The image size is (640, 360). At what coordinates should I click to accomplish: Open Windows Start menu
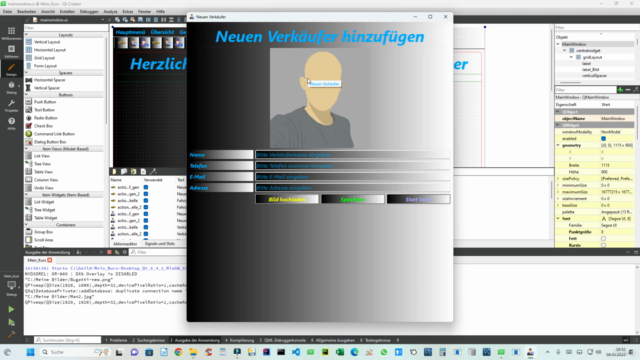pyautogui.click(x=30, y=352)
